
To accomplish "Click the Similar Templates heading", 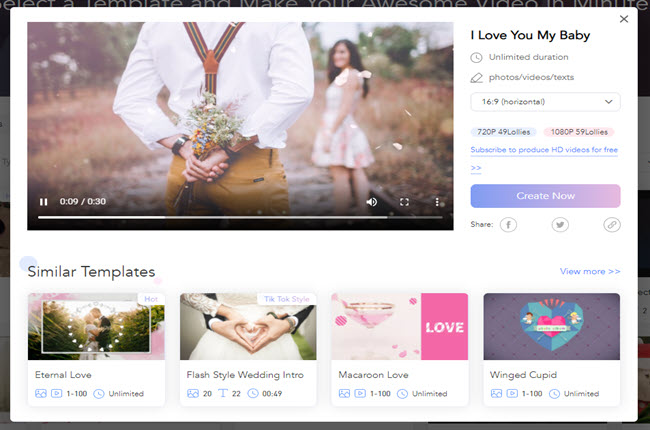I will point(91,272).
